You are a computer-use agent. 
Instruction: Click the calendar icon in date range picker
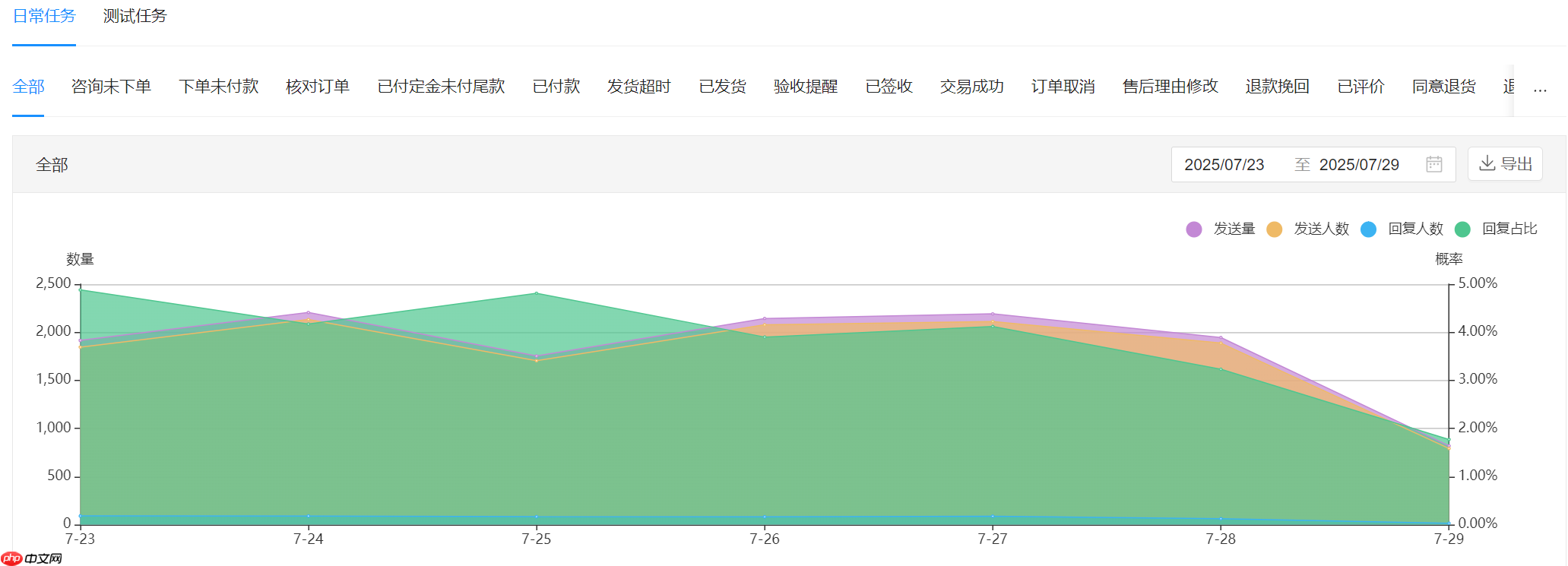tap(1433, 164)
